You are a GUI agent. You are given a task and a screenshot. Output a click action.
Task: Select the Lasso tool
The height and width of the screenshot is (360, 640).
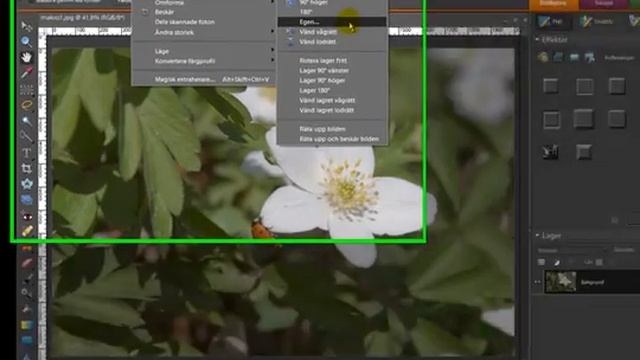[x=27, y=105]
